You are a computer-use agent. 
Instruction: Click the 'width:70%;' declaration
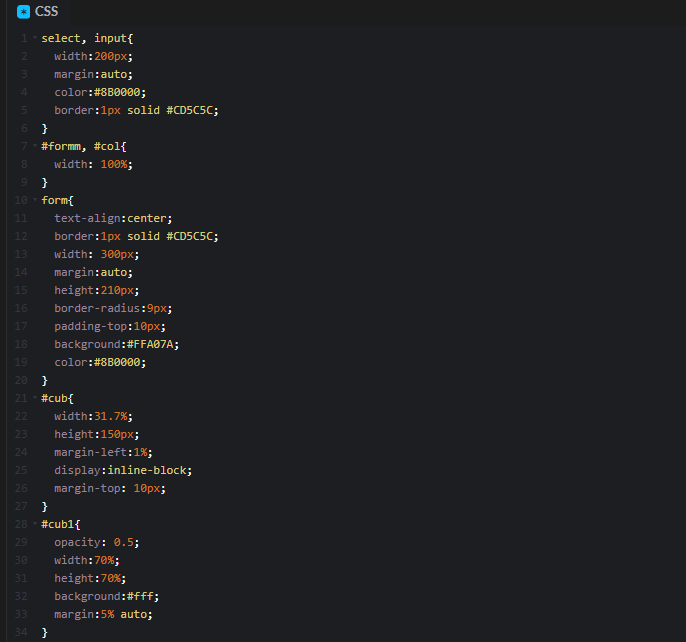pyautogui.click(x=87, y=560)
